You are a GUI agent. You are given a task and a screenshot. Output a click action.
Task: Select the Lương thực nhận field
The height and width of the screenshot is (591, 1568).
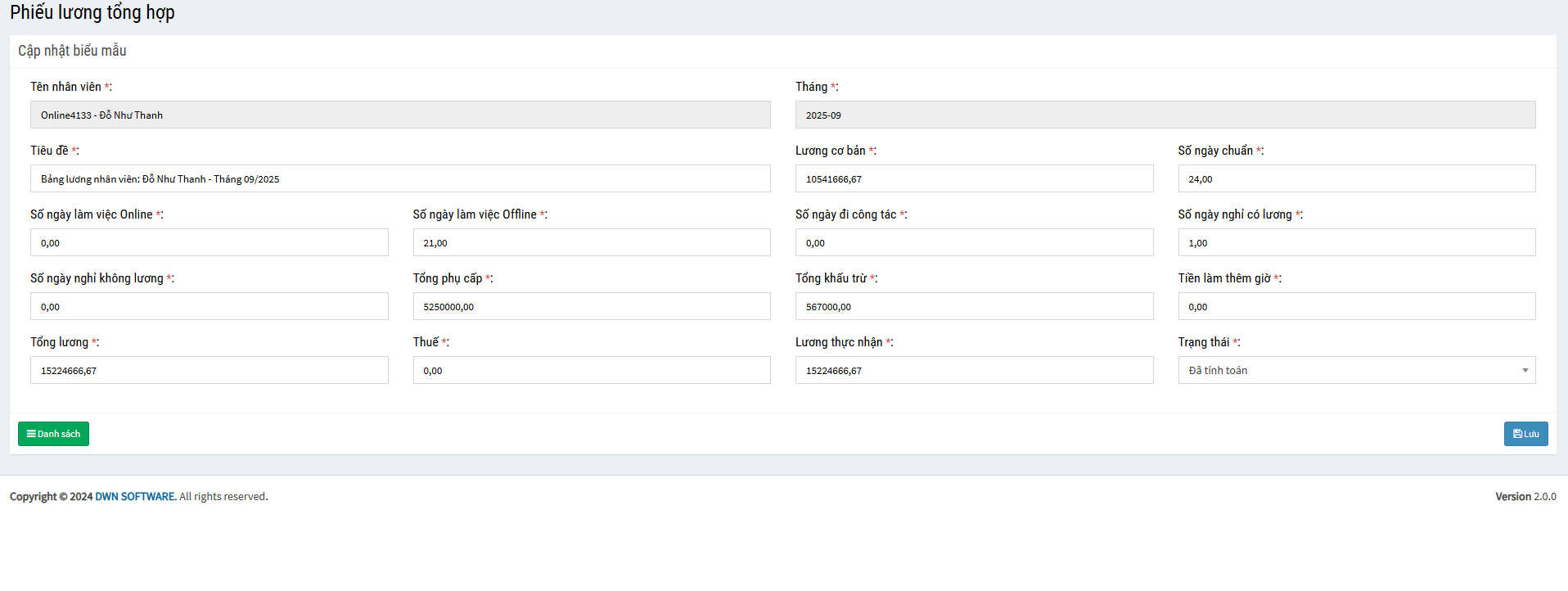pos(974,370)
